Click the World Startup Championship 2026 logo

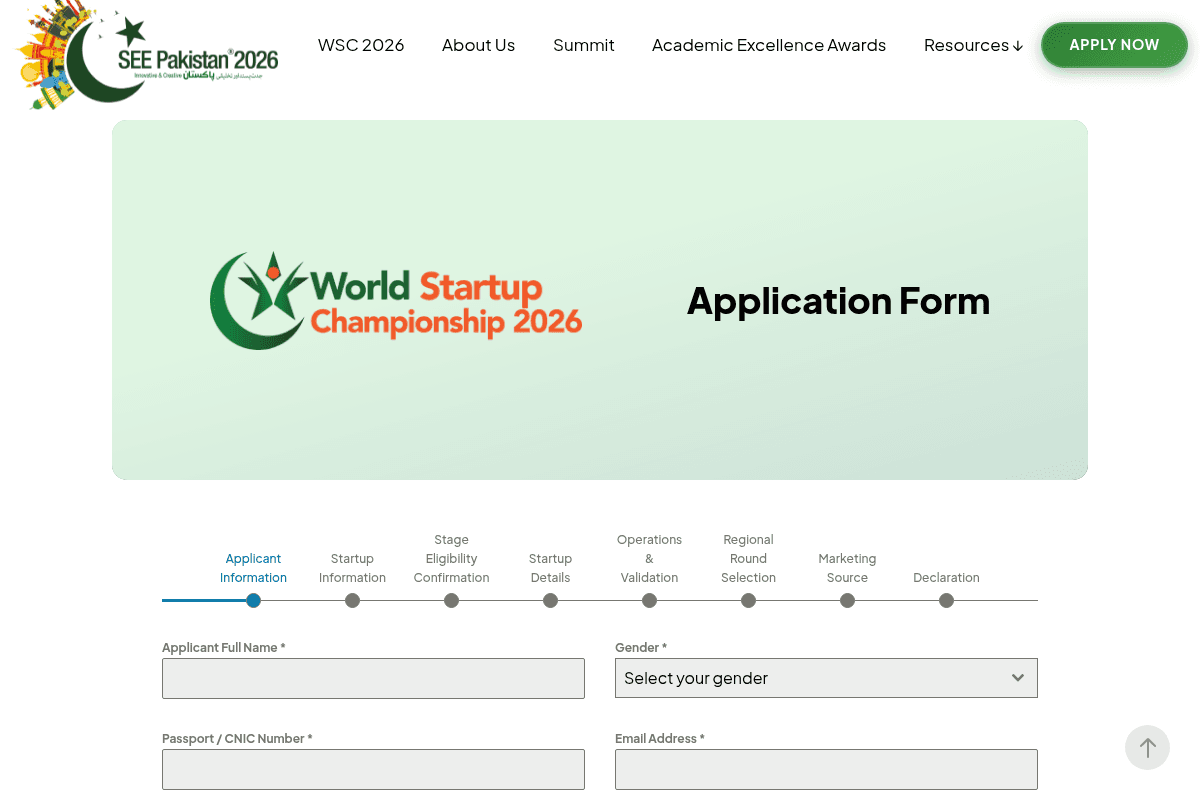[x=395, y=299]
